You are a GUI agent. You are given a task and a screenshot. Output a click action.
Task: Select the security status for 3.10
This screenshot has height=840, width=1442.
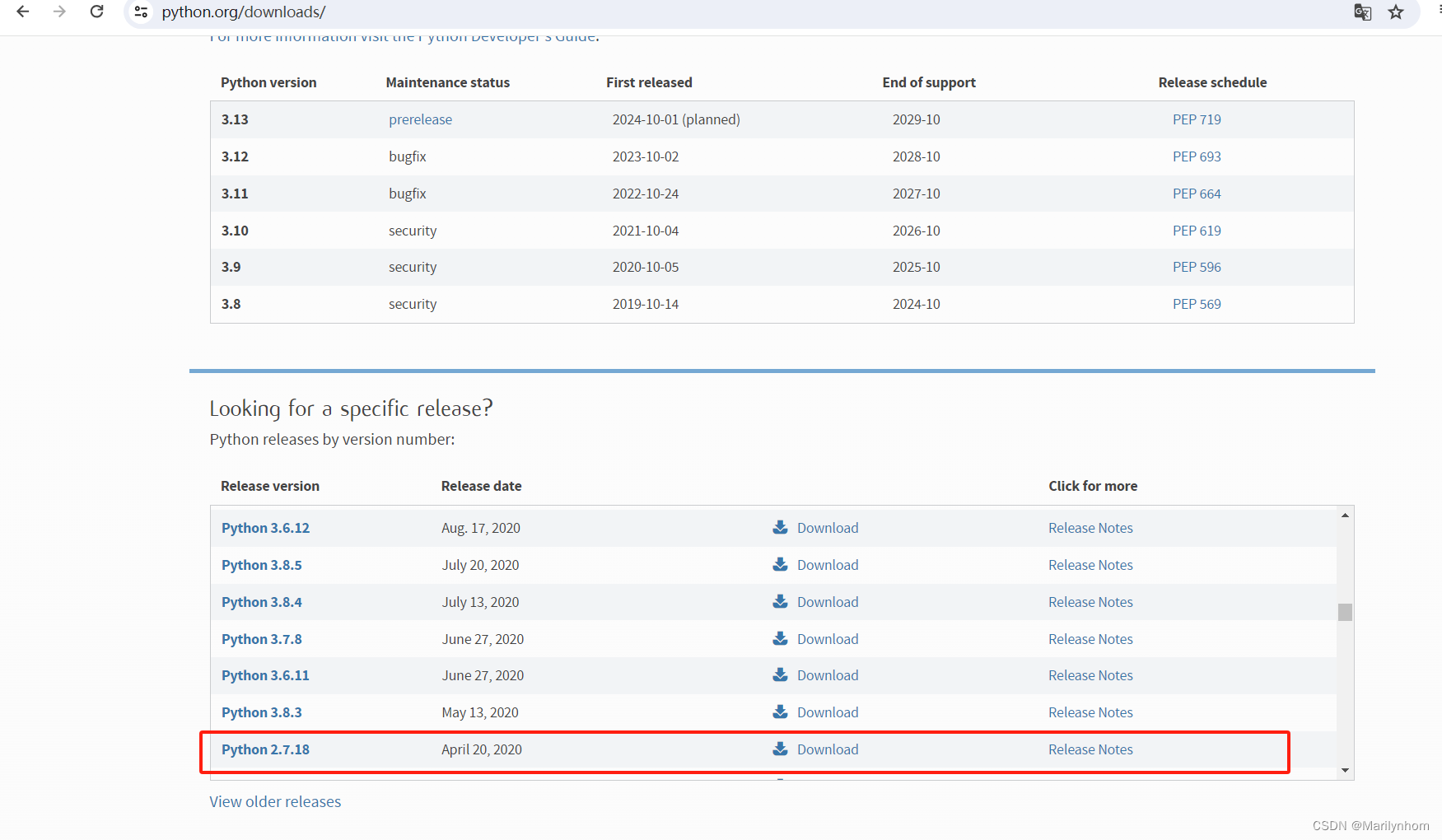click(x=413, y=231)
